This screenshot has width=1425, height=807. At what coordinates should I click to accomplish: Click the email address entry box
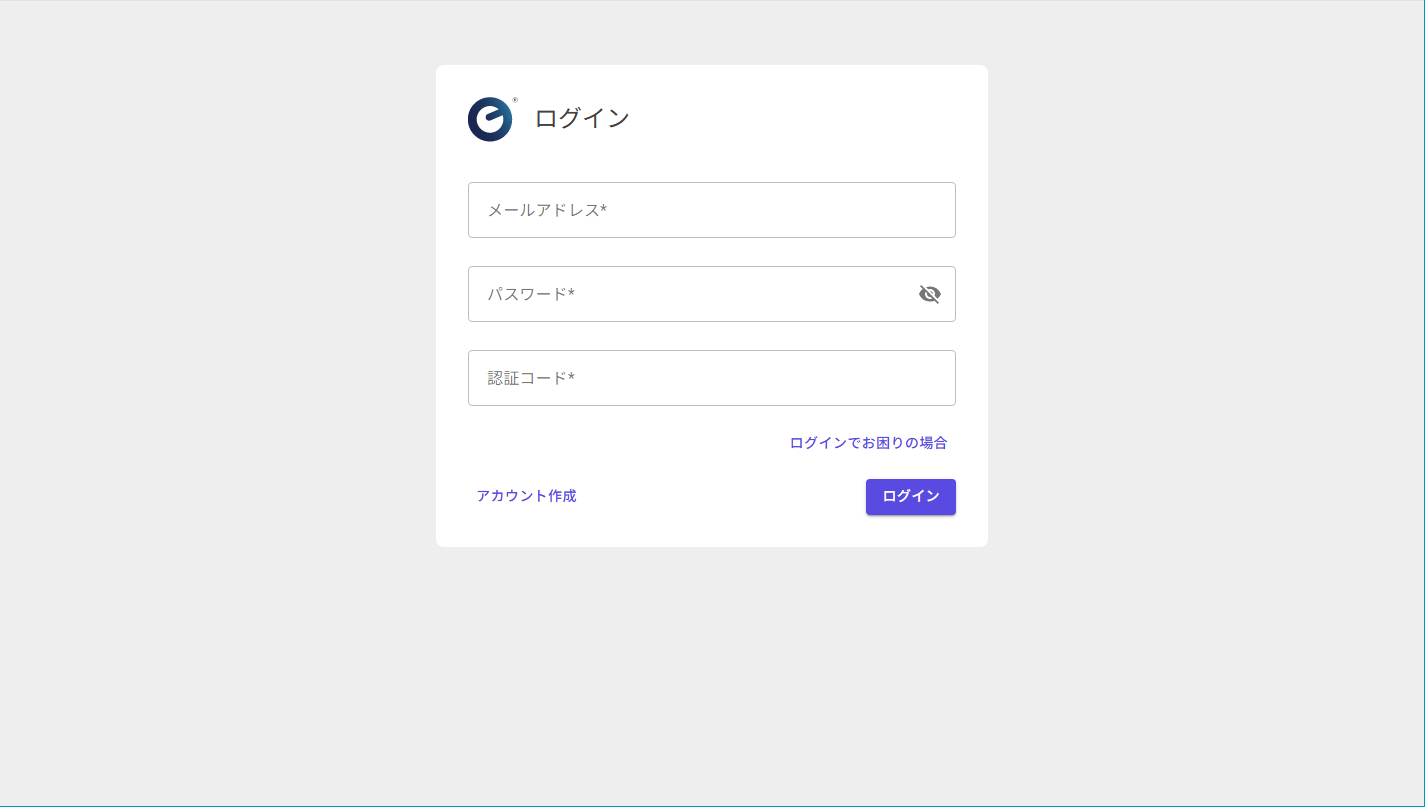(711, 210)
